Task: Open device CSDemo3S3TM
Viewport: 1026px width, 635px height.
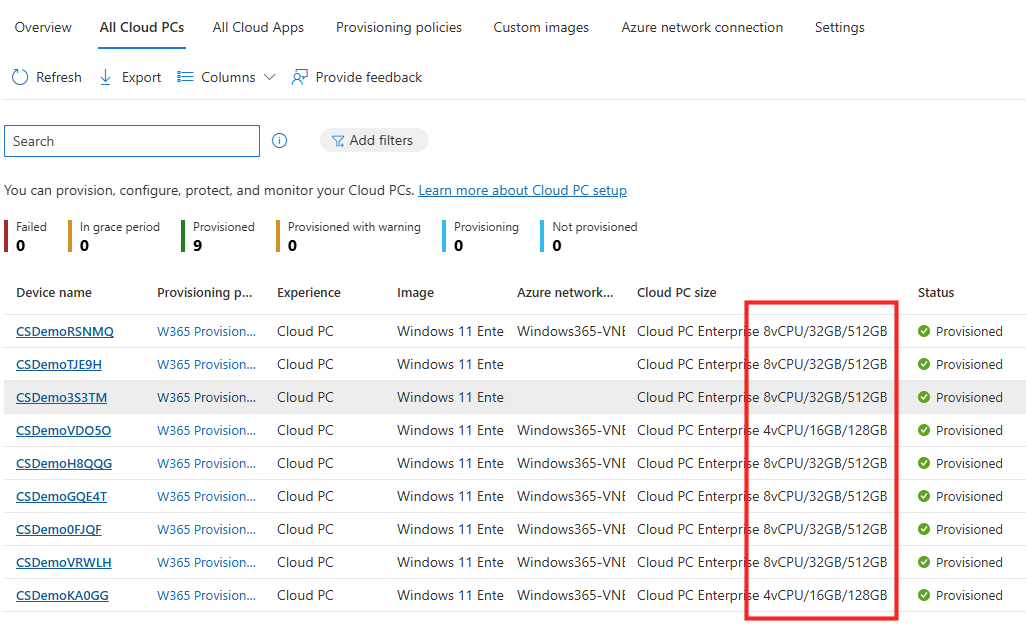Action: click(x=61, y=397)
